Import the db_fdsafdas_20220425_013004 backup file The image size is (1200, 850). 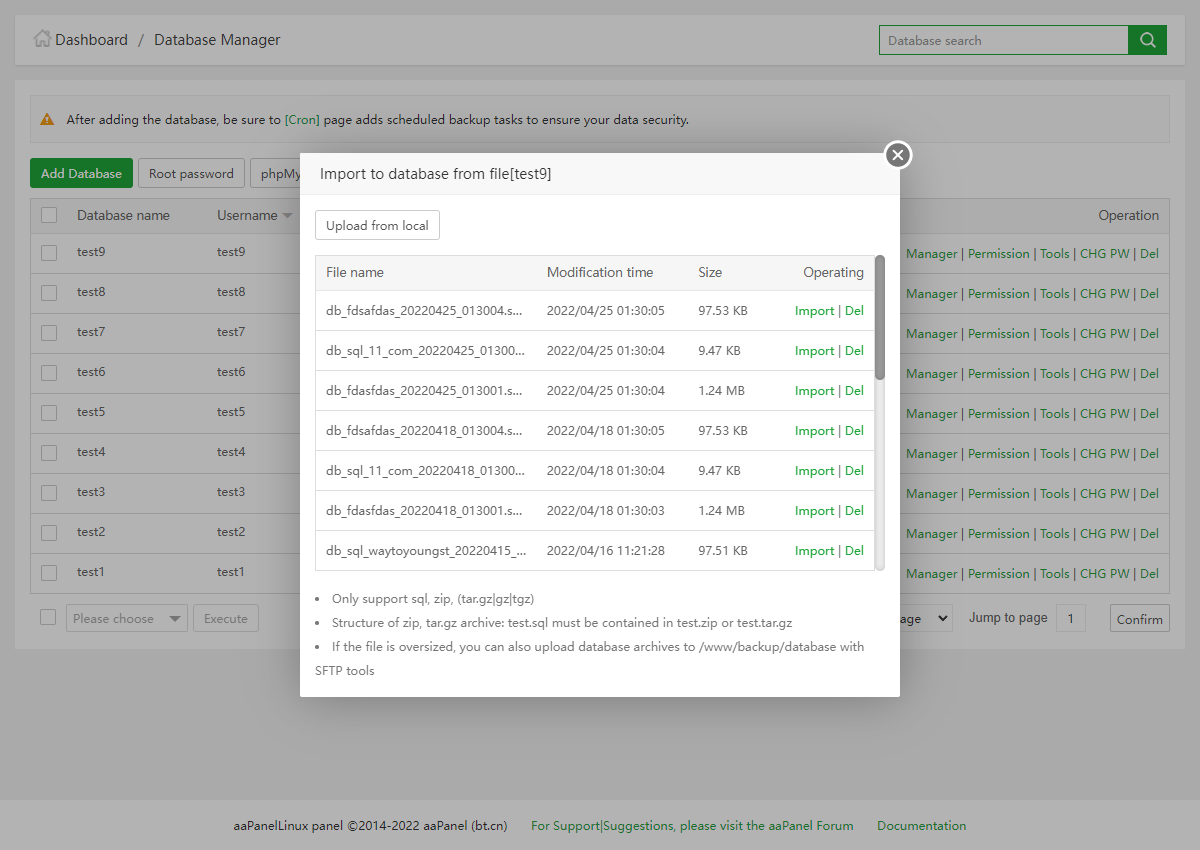click(814, 311)
